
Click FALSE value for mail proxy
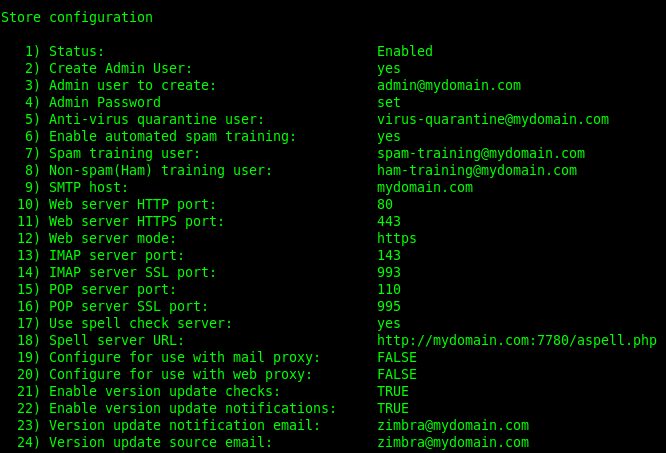coord(397,357)
